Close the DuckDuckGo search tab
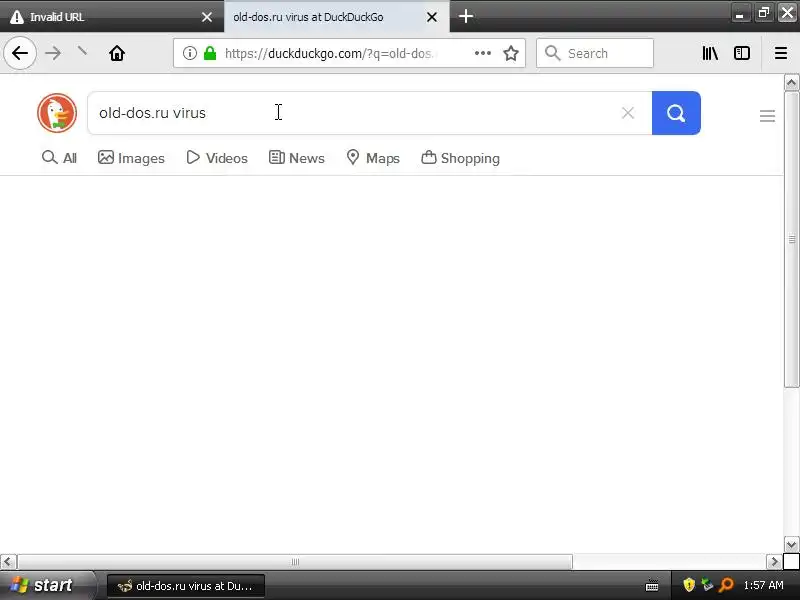Viewport: 800px width, 600px height. click(432, 17)
